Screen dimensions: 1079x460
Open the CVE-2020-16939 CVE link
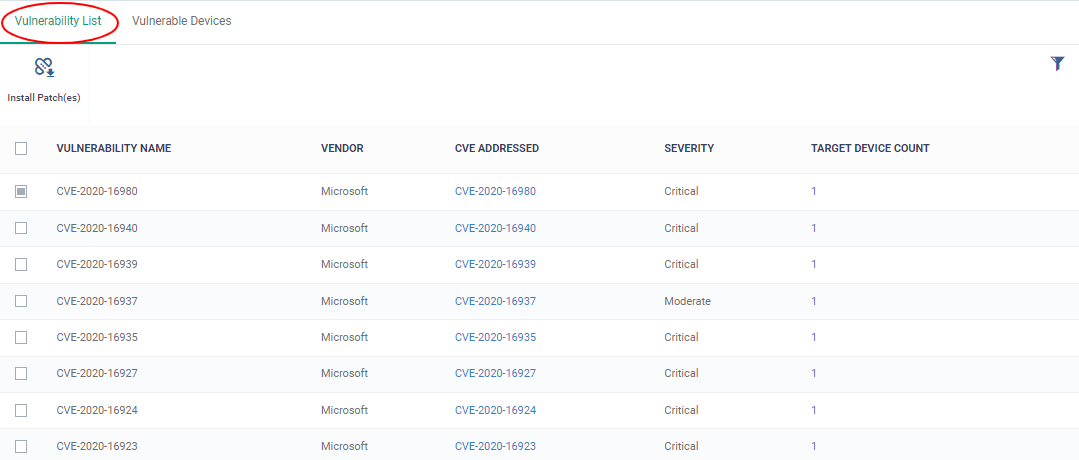tap(495, 264)
